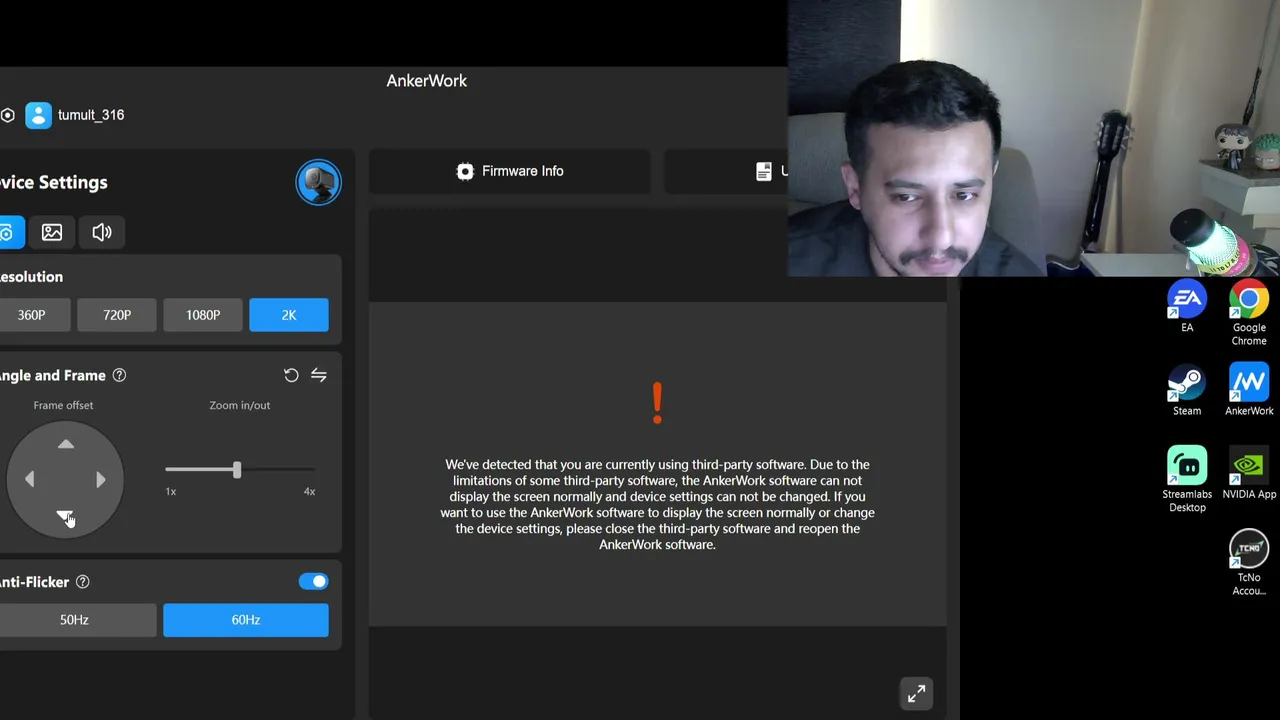Click the TcNo Account Switcher shortcut
The height and width of the screenshot is (720, 1280).
click(x=1249, y=564)
